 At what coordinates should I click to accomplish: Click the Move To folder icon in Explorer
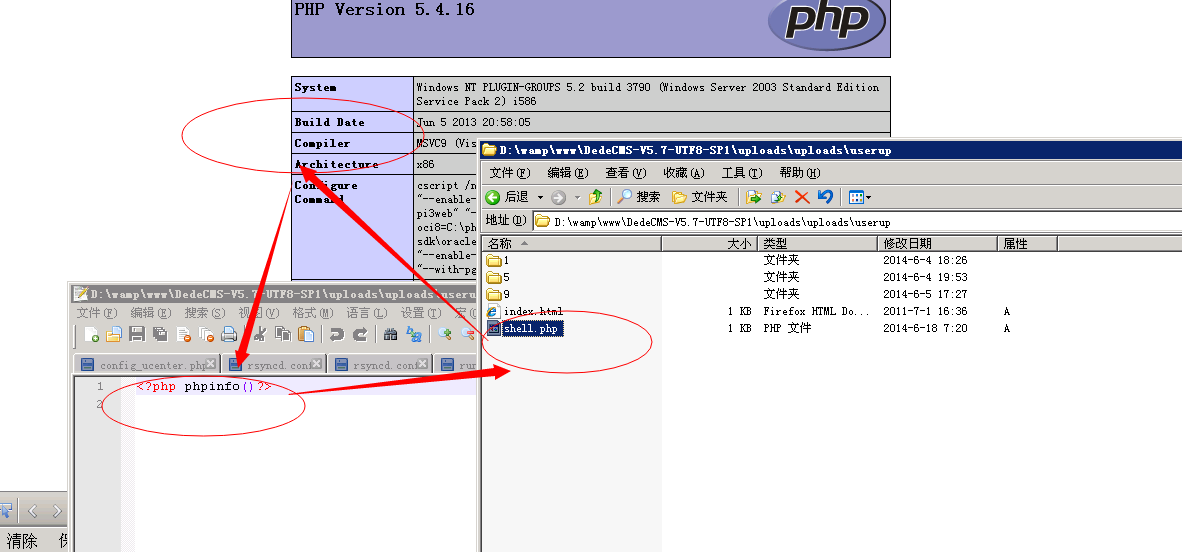point(753,198)
